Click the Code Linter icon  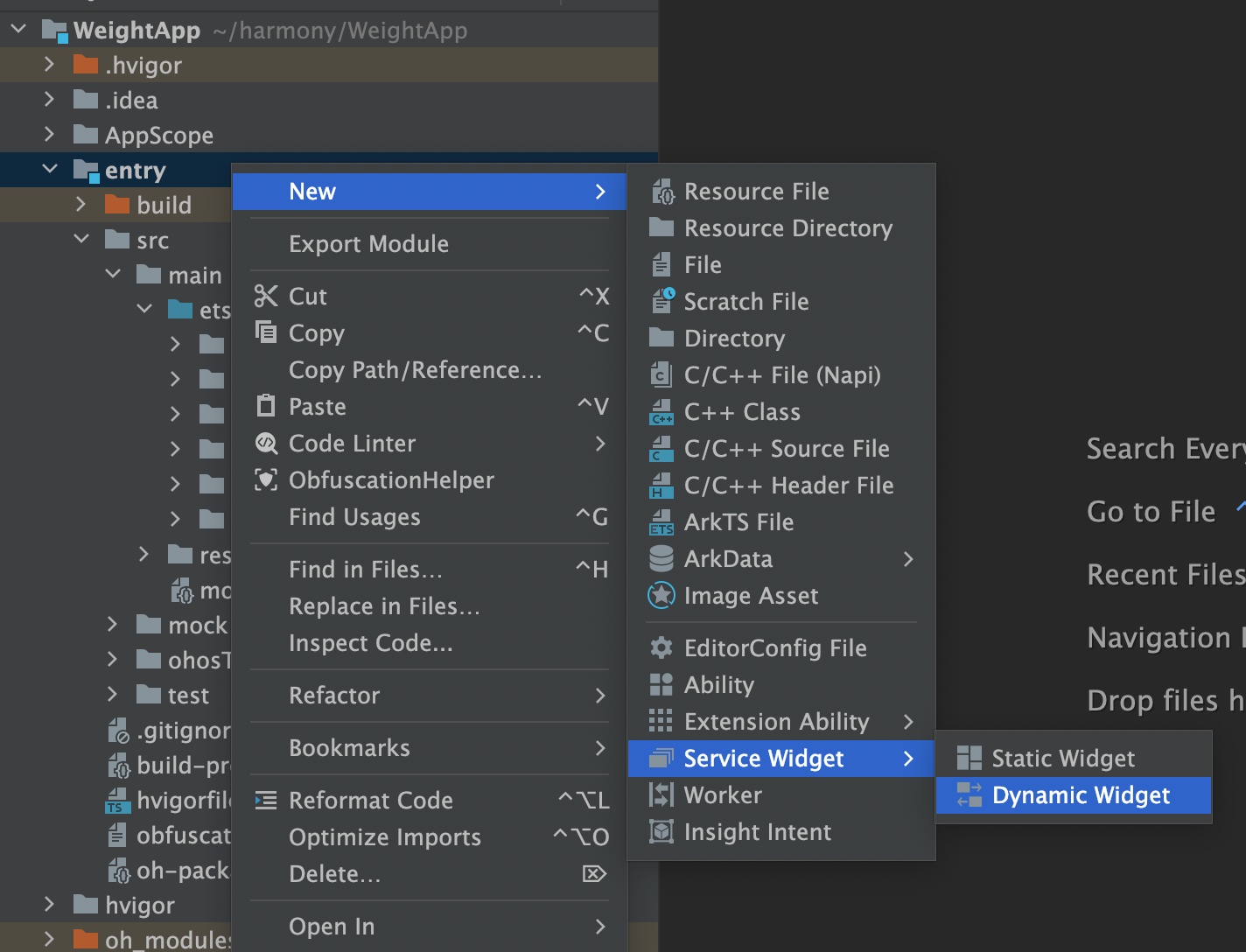coord(266,444)
